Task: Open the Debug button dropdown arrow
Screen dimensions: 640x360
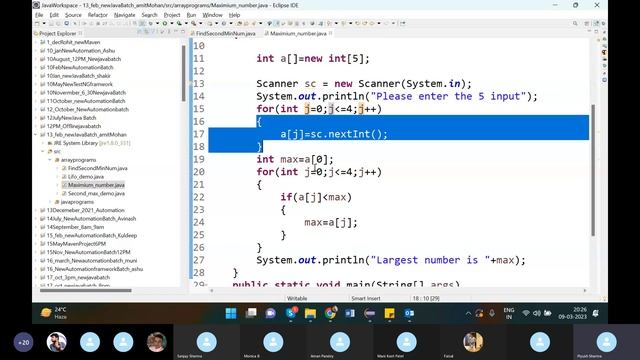Action: click(157, 23)
